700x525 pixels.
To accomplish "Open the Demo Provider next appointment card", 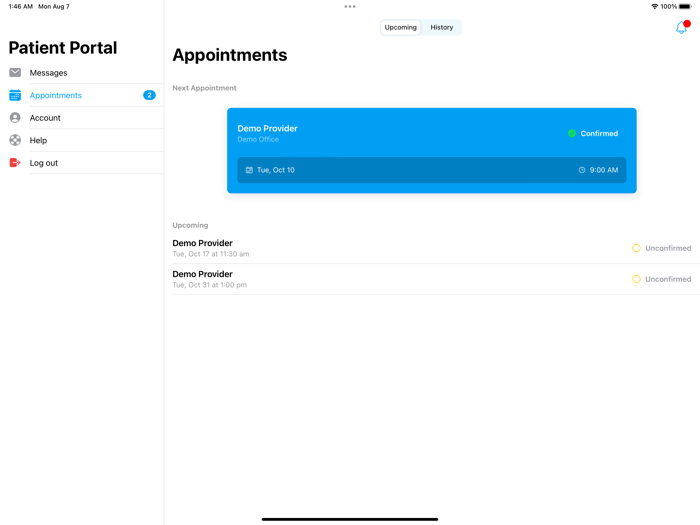I will click(x=432, y=150).
